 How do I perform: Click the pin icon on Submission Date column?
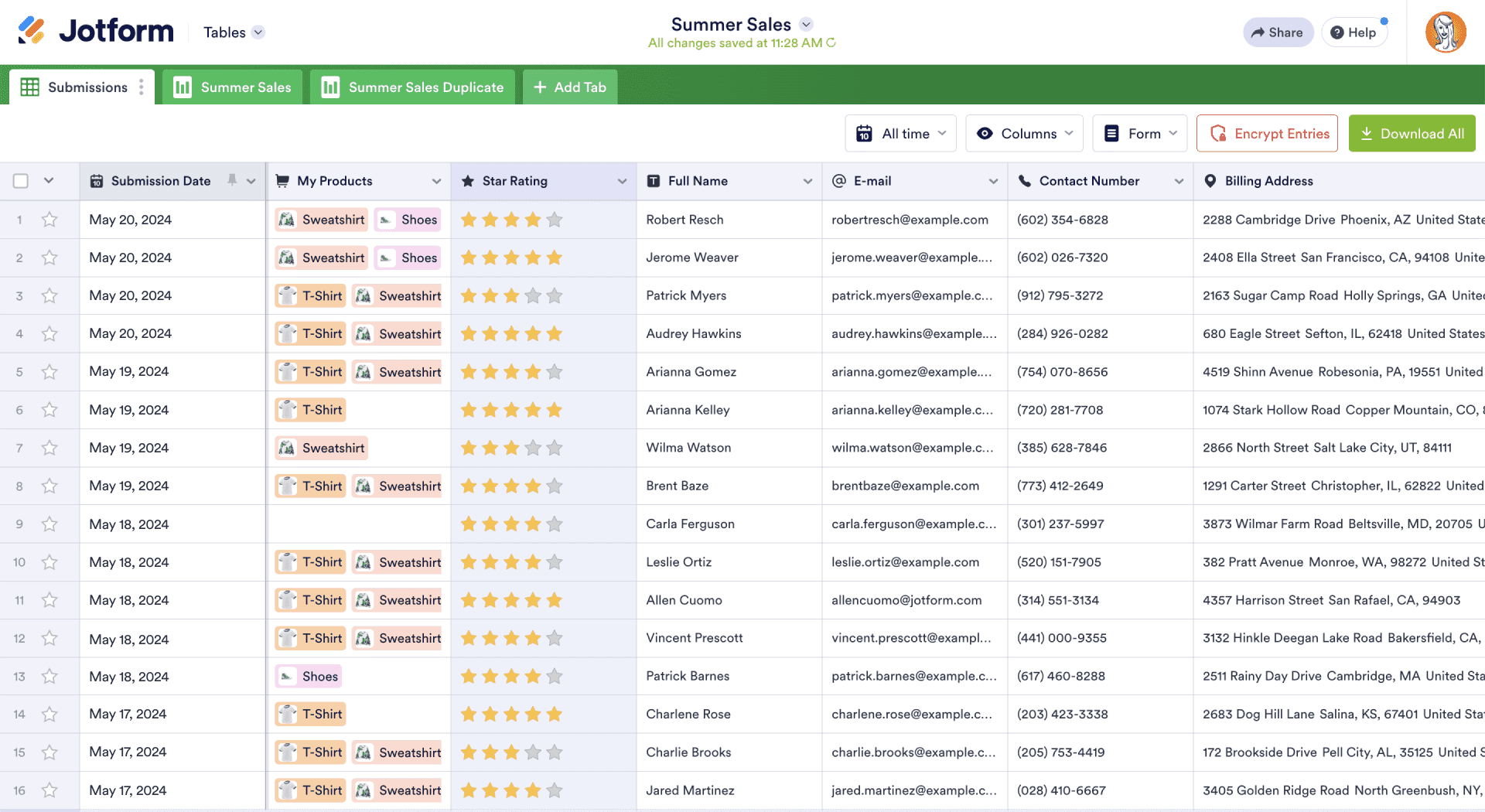232,180
